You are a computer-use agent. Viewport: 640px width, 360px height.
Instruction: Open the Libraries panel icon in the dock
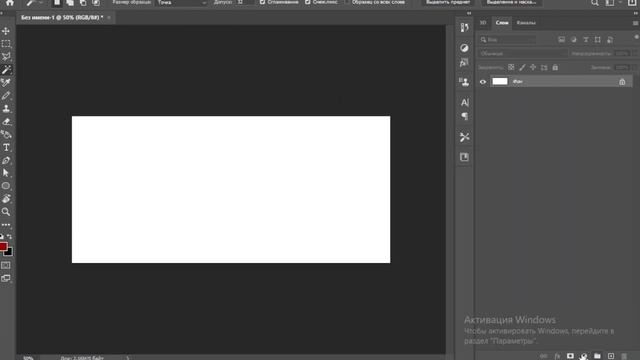(464, 157)
